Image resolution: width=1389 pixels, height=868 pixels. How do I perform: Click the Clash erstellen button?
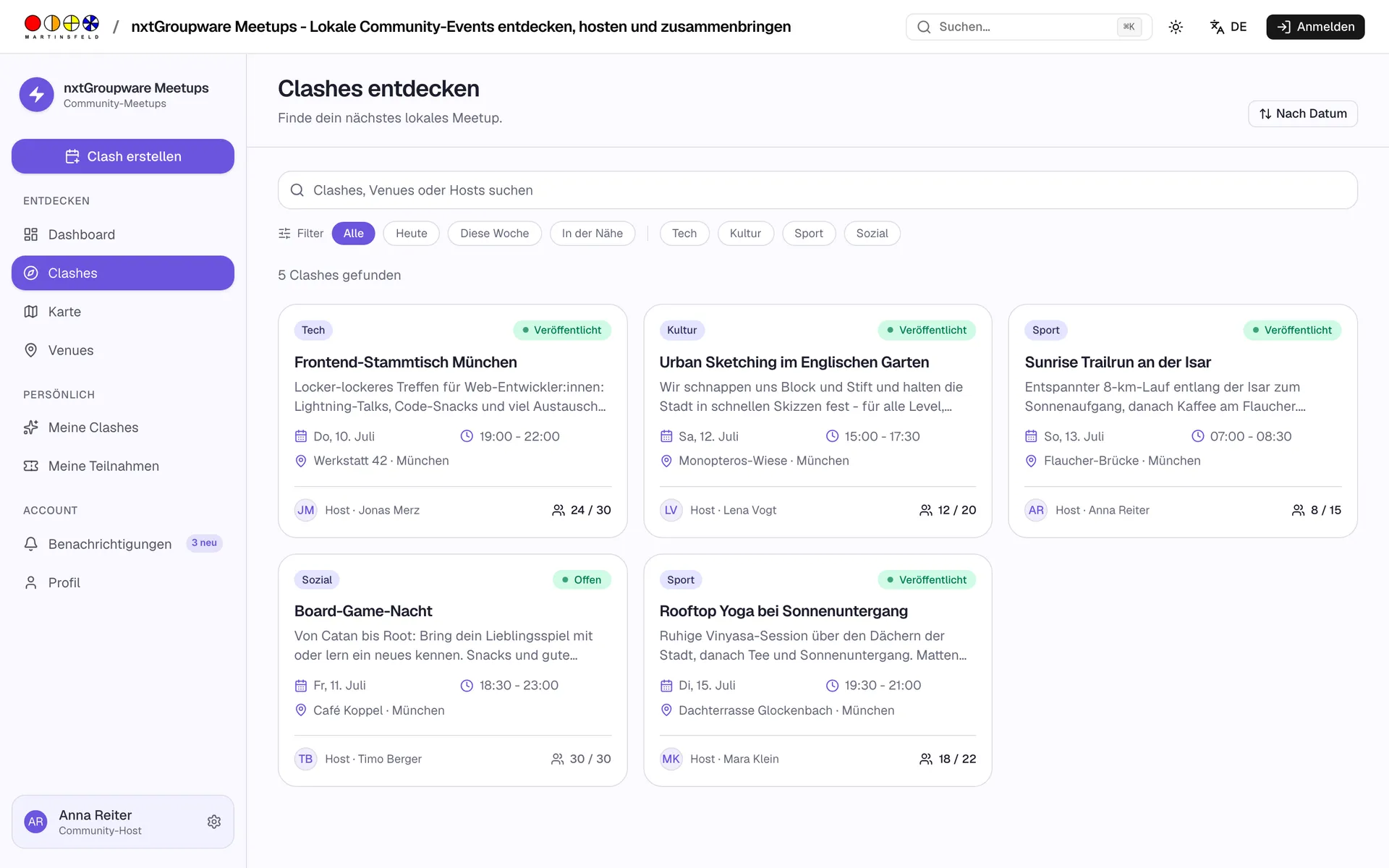[123, 156]
